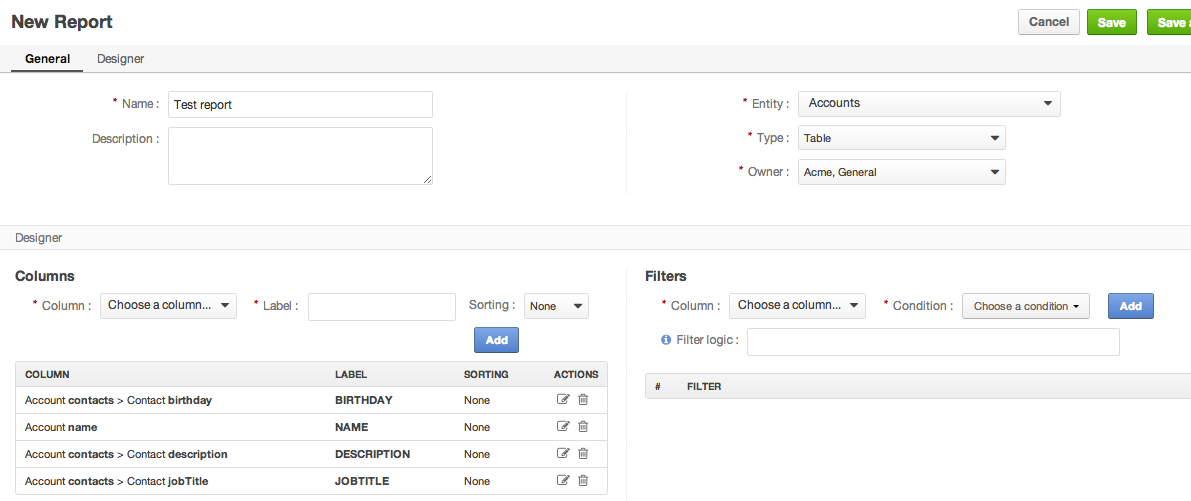Image resolution: width=1191 pixels, height=501 pixels.
Task: Open the Owner dropdown showing Acme, General
Action: tap(902, 172)
